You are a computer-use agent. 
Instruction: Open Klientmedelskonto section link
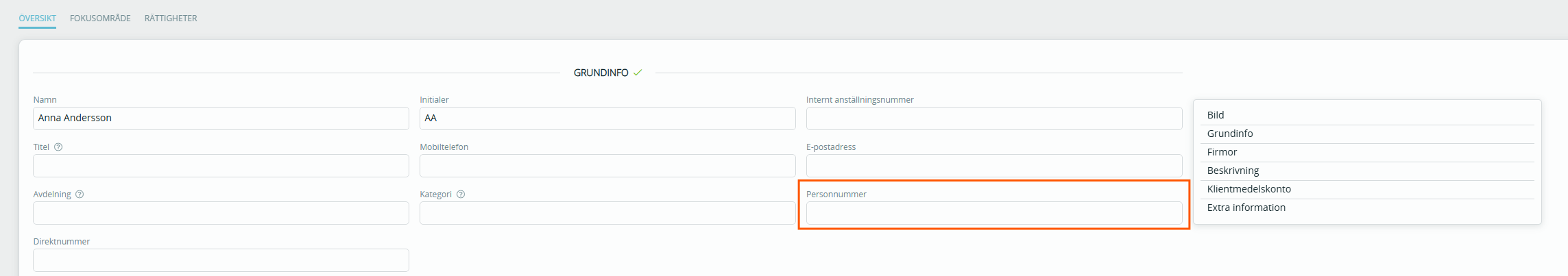pyautogui.click(x=1249, y=189)
